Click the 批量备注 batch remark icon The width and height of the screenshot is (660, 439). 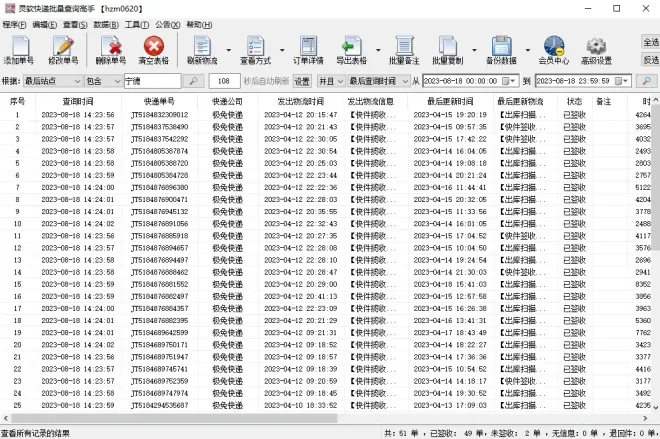[404, 49]
